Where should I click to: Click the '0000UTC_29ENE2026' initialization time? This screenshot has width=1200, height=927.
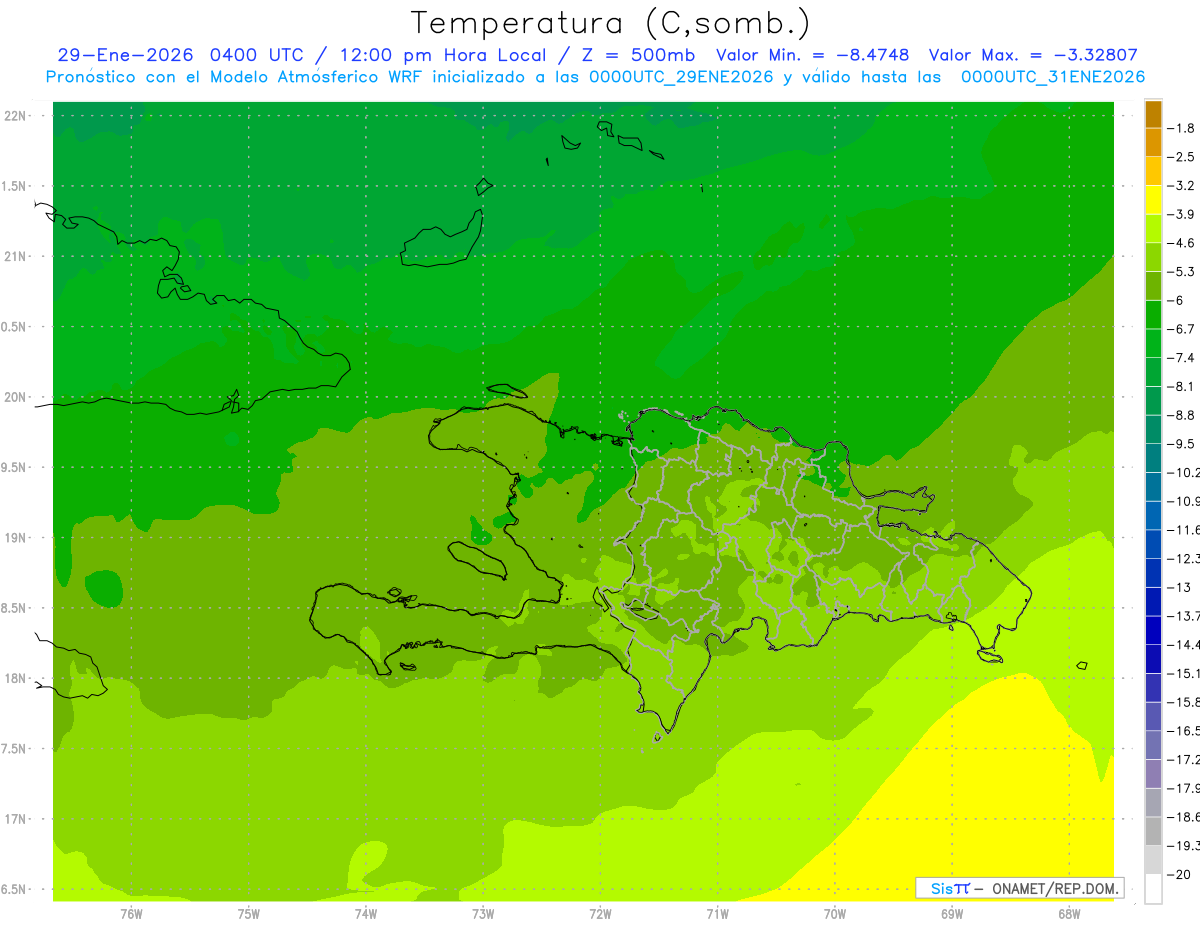681,77
